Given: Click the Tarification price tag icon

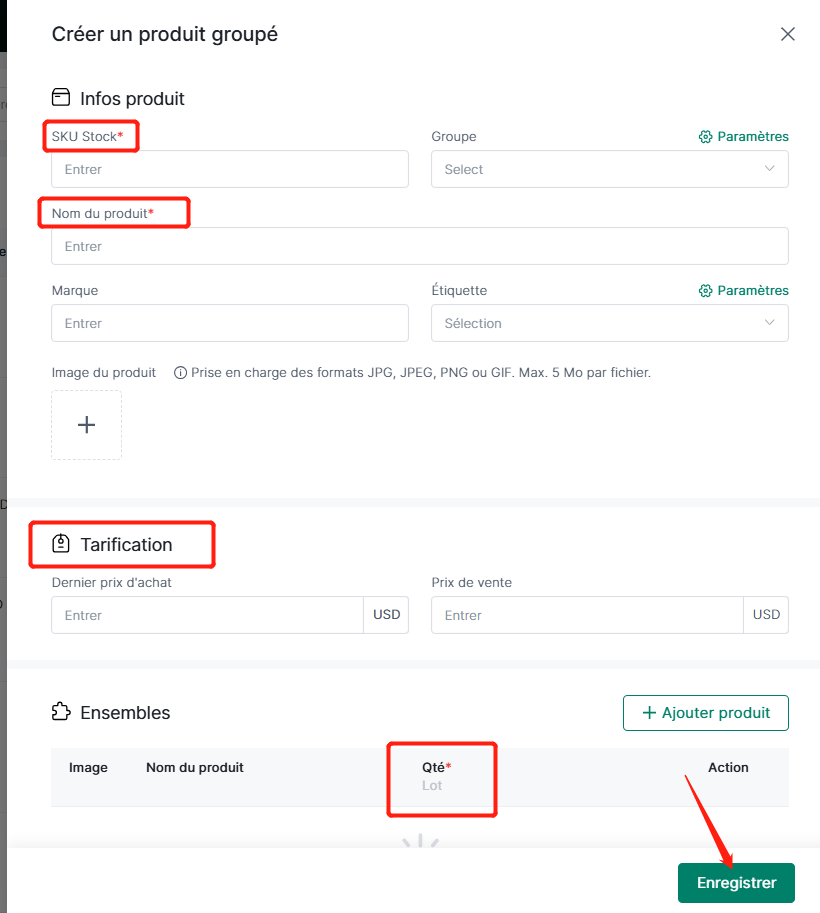Looking at the screenshot, I should (61, 543).
